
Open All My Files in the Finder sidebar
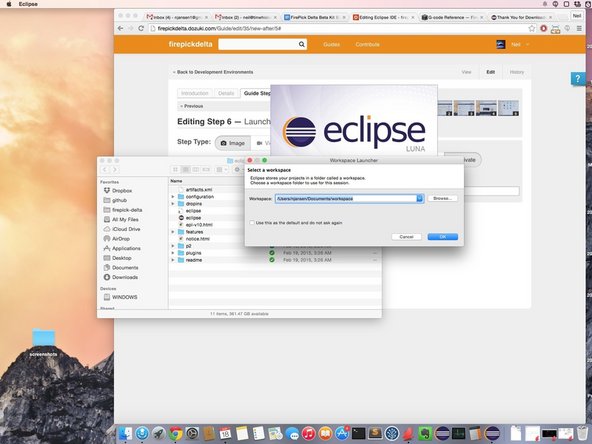coord(125,219)
